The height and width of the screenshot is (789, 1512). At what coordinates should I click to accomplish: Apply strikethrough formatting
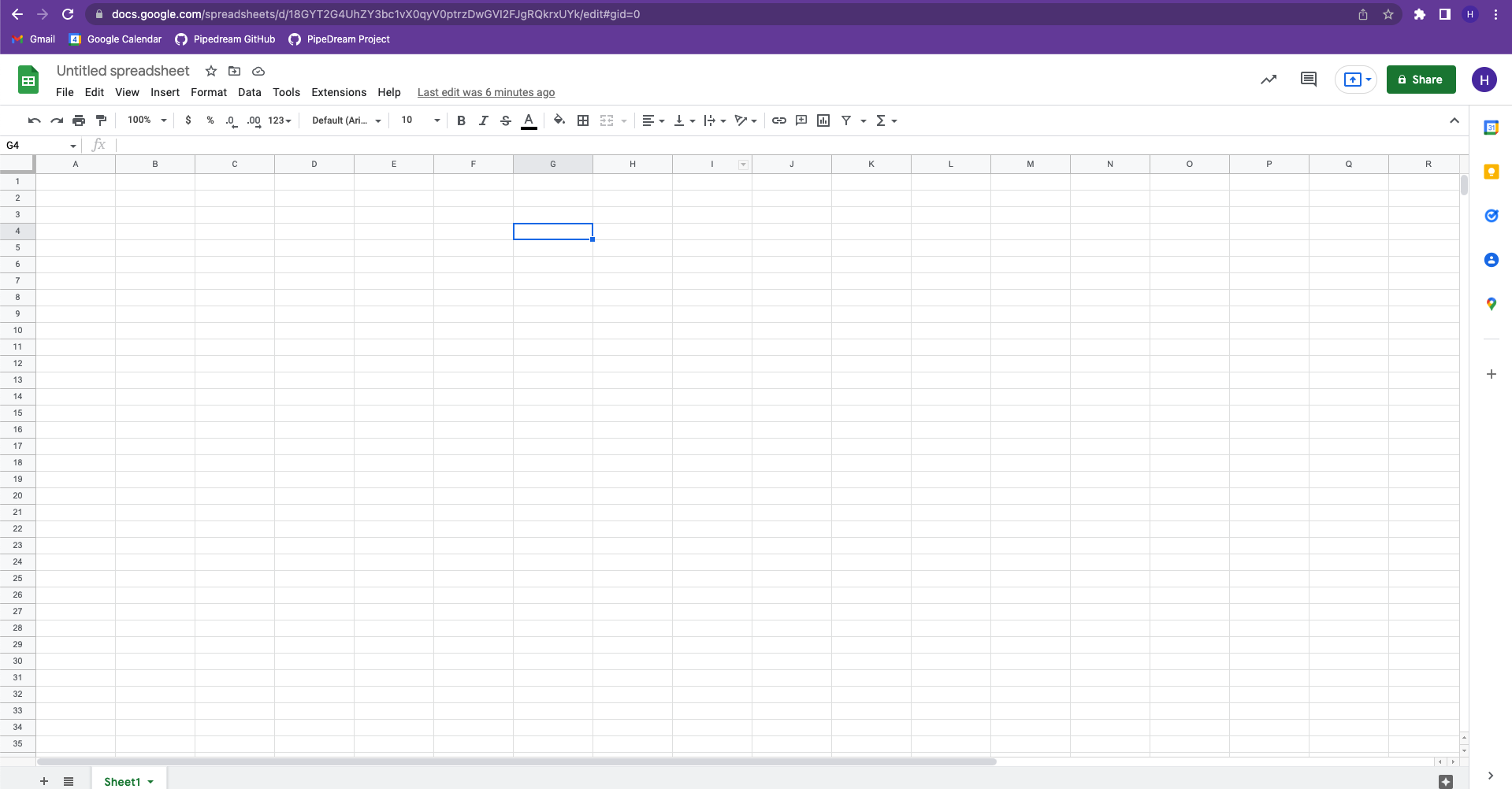[x=506, y=120]
